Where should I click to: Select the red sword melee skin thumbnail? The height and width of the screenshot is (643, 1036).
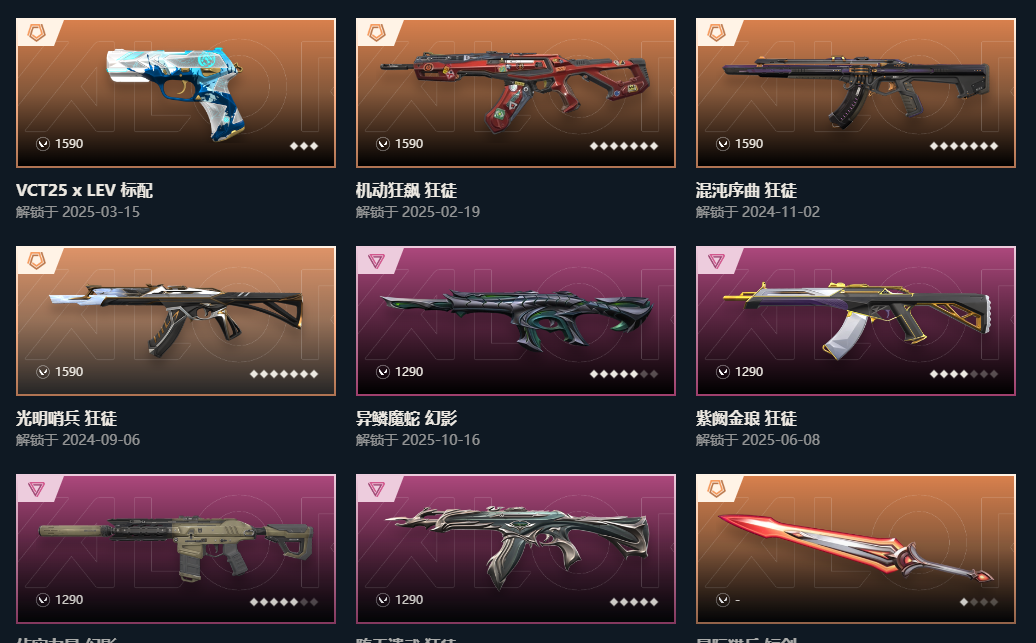(x=856, y=548)
